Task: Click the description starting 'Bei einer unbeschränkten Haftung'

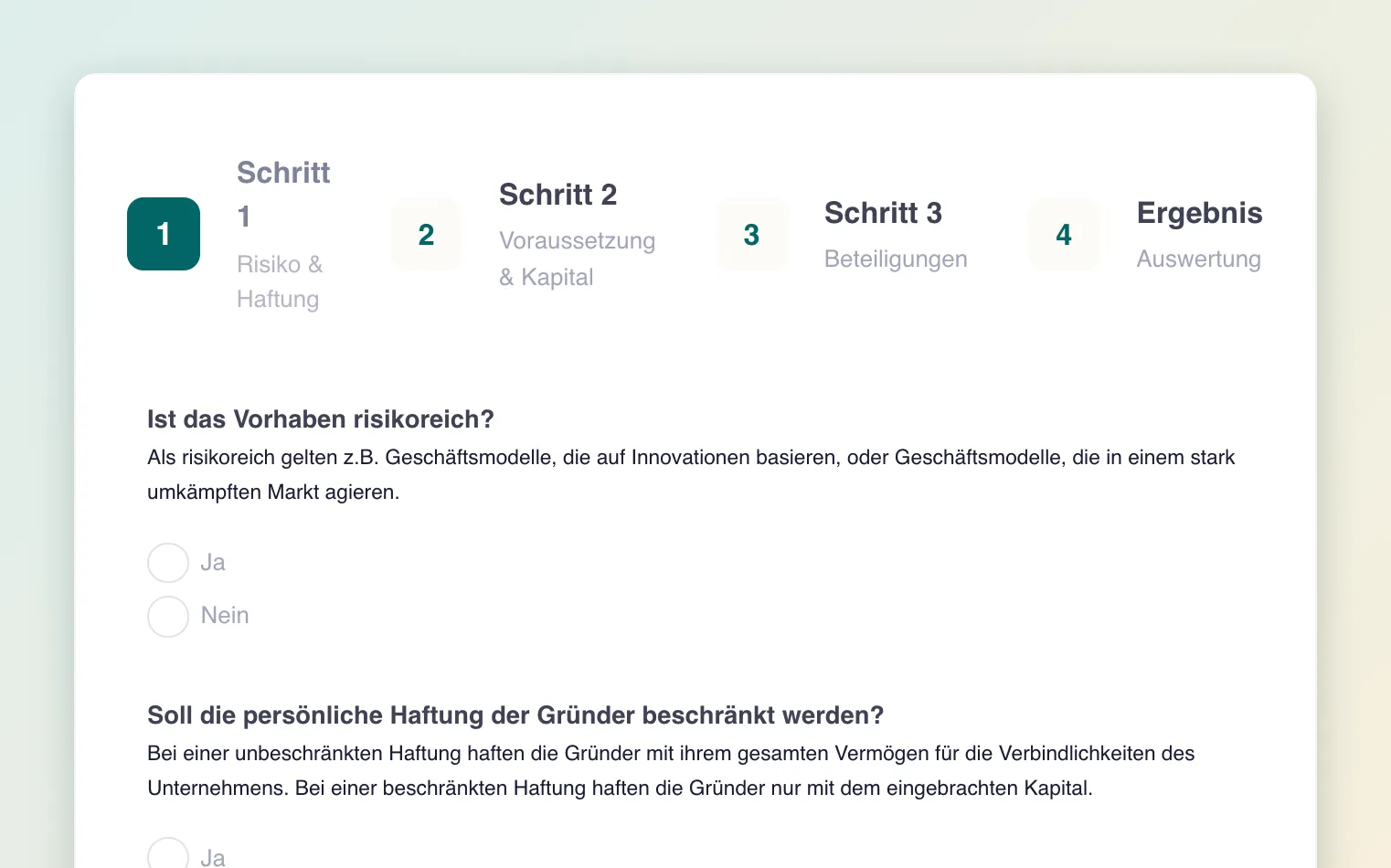Action: pyautogui.click(x=671, y=771)
